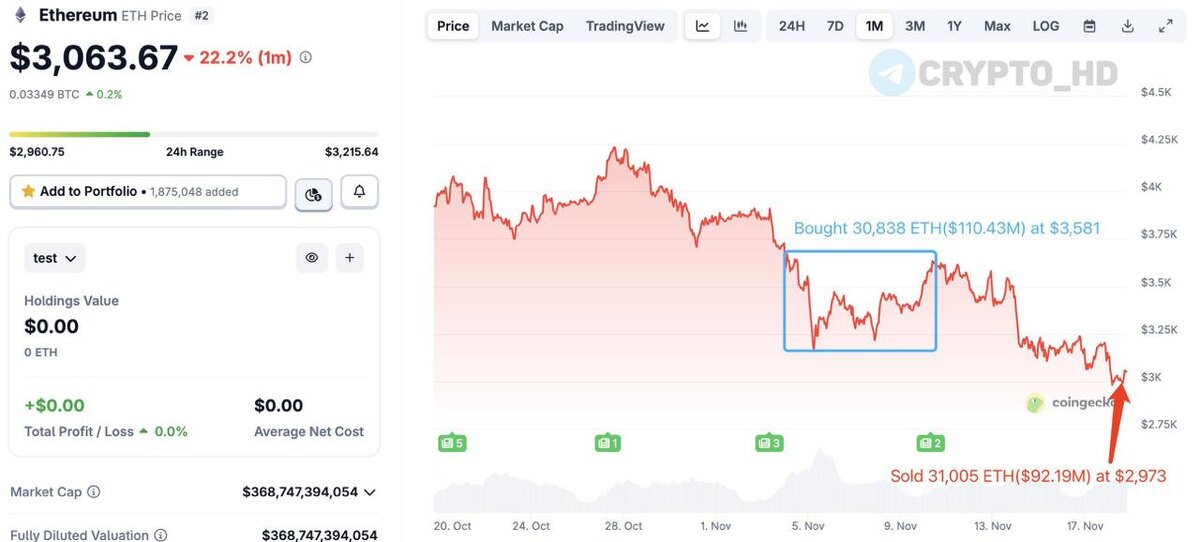Open the portfolio pie chart icon

pos(314,193)
